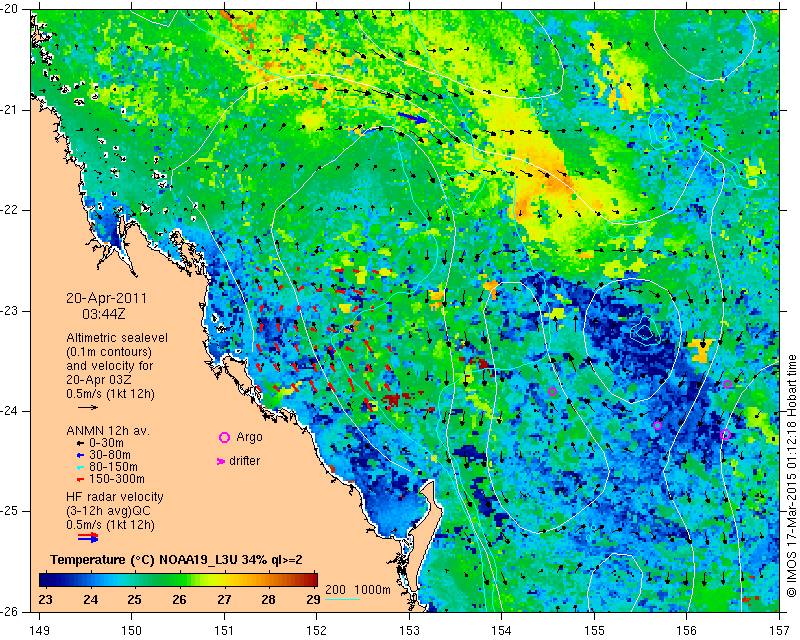Click the Altimetric sealevel legend text
This screenshot has height=640, width=800.
[x=117, y=338]
